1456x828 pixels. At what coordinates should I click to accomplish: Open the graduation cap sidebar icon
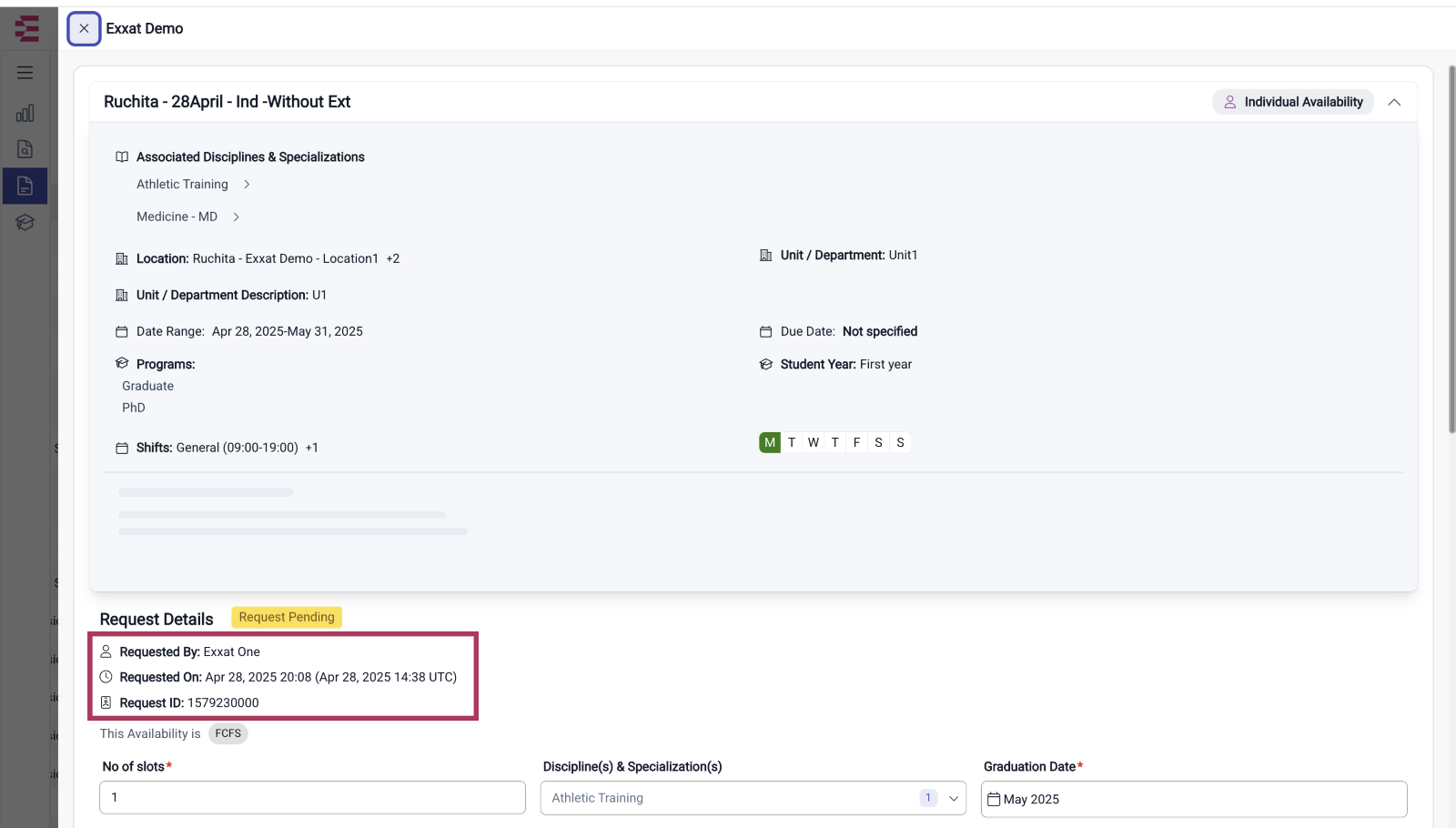(x=25, y=222)
